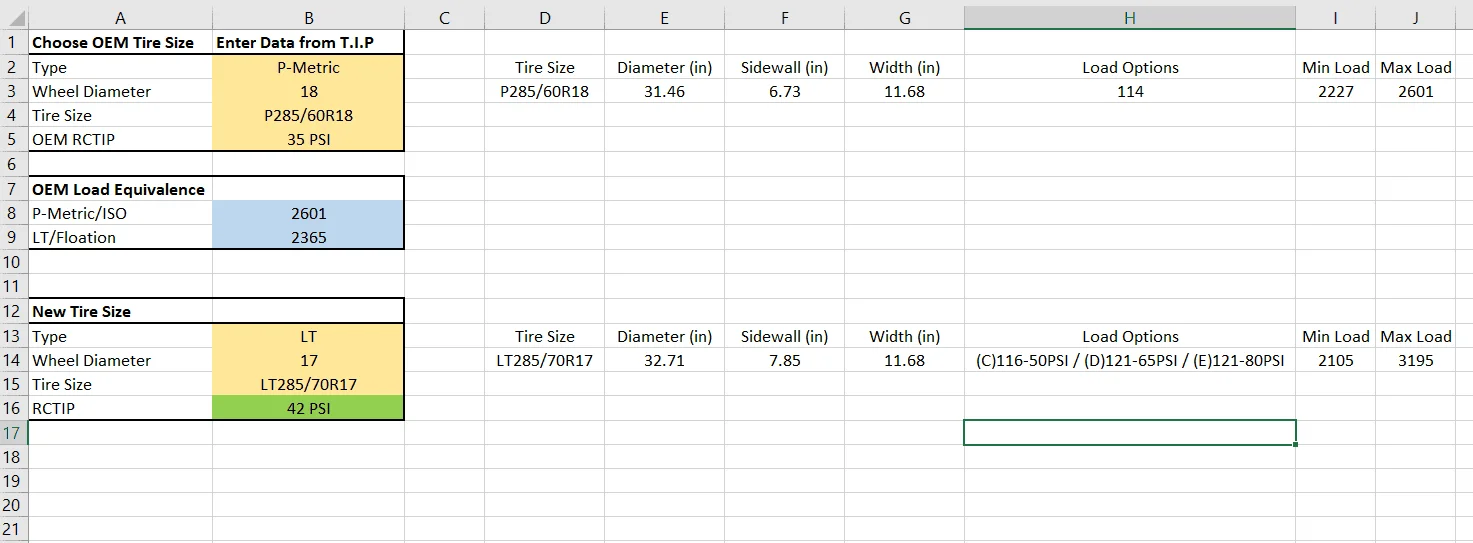
Task: Click the P-Metric type input cell
Action: pyautogui.click(x=308, y=68)
